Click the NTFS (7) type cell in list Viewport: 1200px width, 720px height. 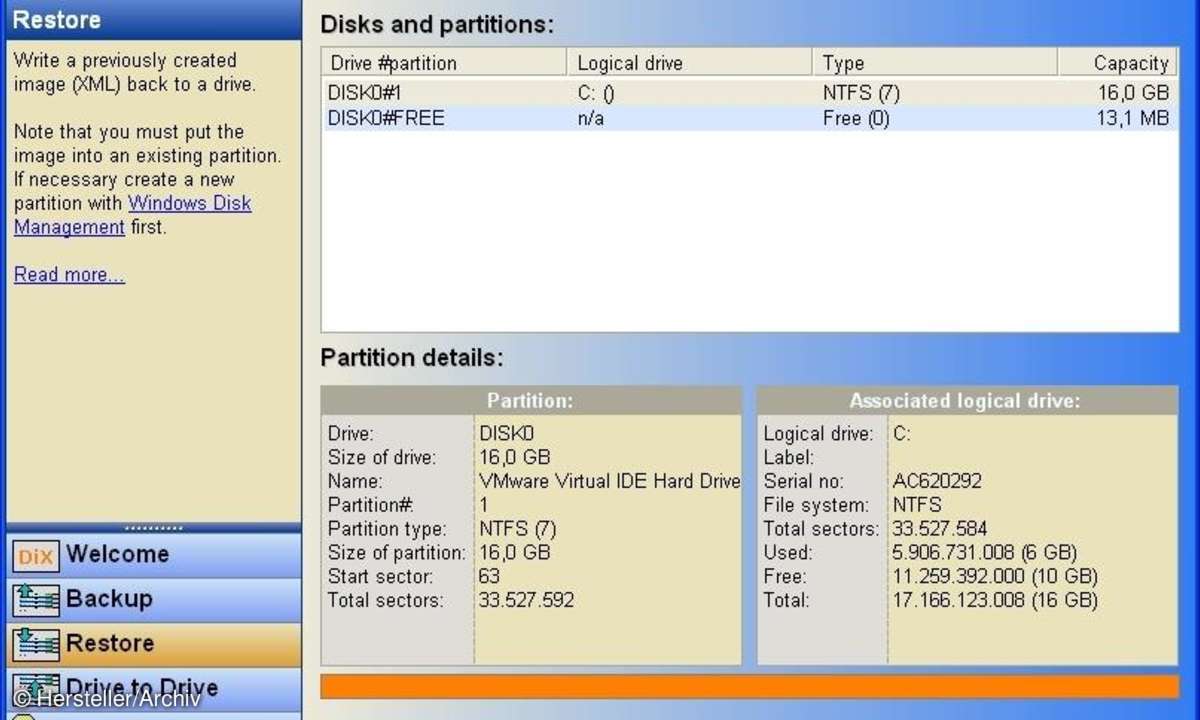point(861,94)
